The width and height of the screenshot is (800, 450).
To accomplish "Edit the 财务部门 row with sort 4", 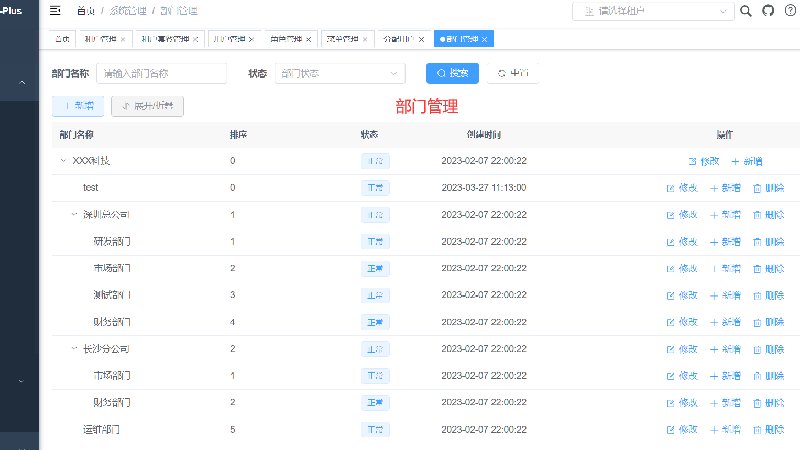I will point(682,322).
